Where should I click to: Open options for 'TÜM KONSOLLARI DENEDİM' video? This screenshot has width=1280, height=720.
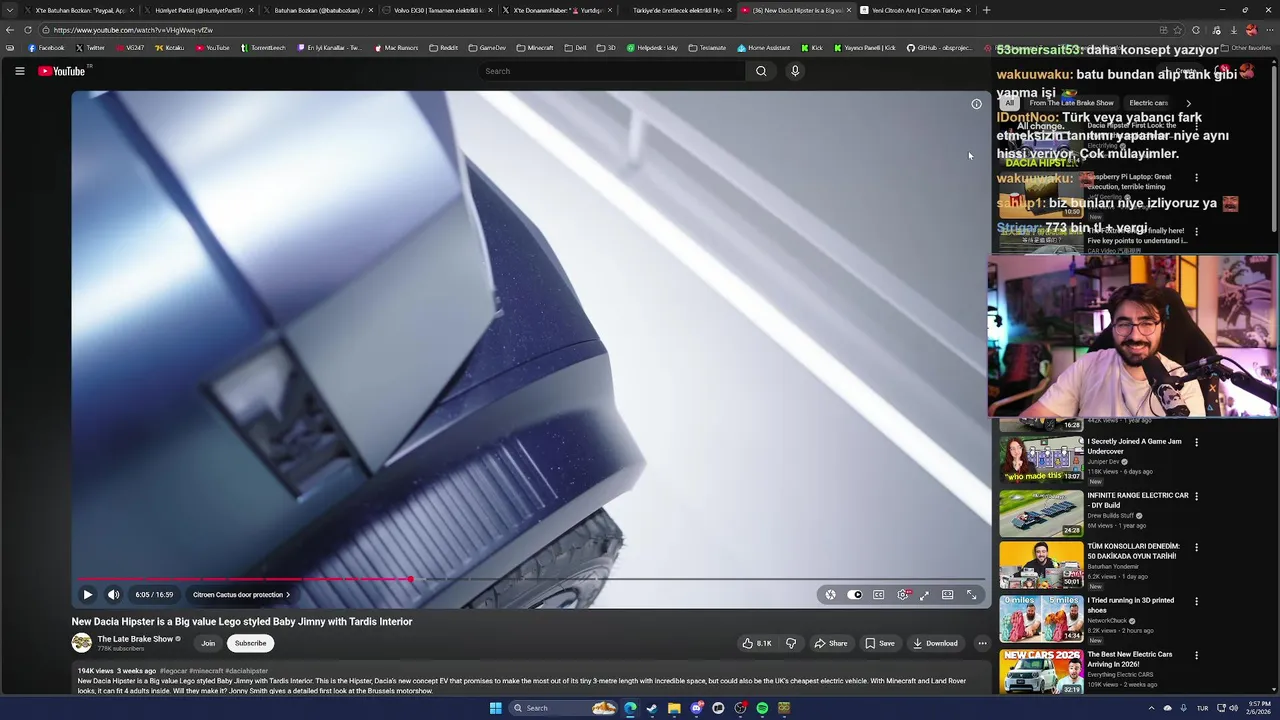(1196, 548)
